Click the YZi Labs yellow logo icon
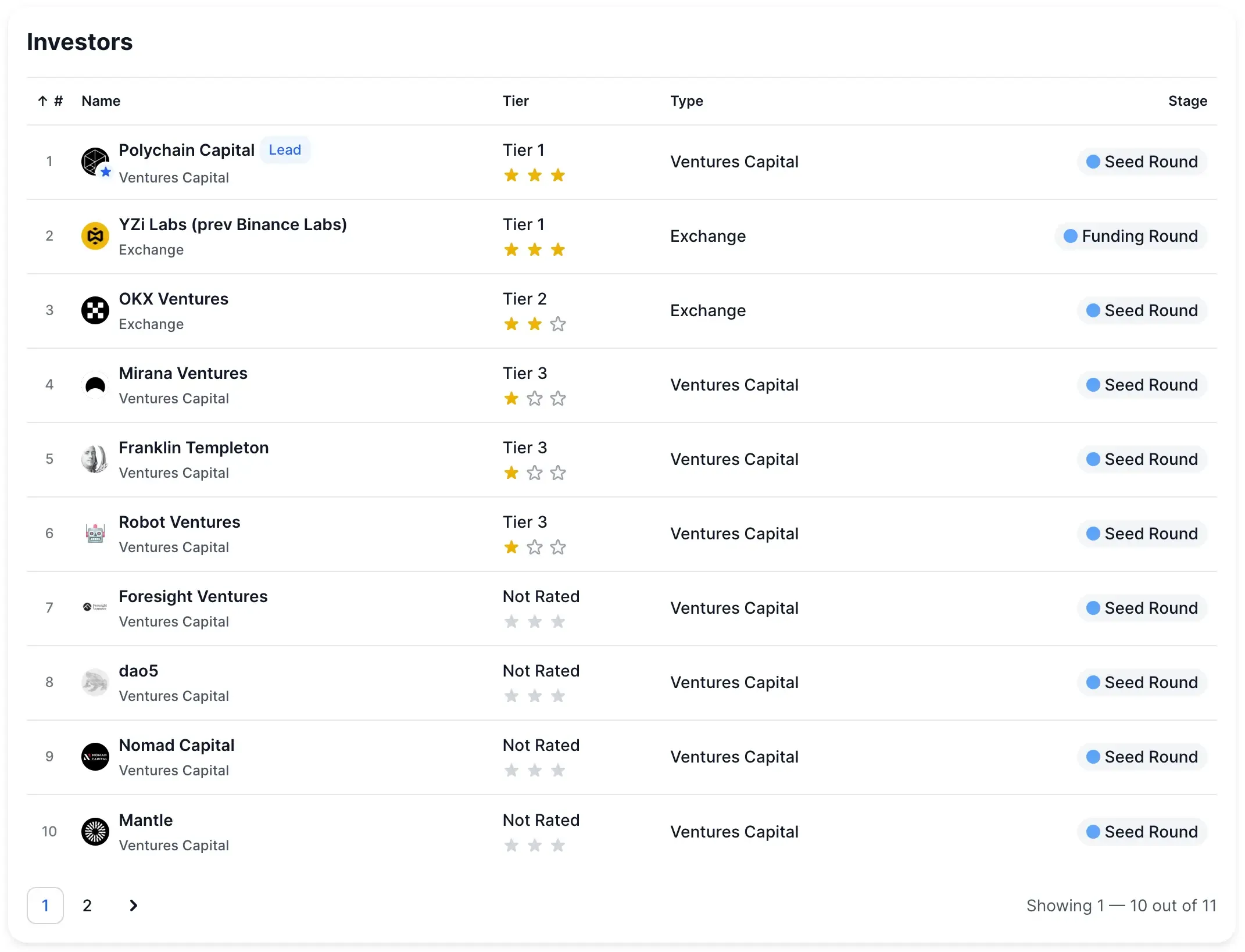Screen dimensions: 1245x952 (95, 236)
